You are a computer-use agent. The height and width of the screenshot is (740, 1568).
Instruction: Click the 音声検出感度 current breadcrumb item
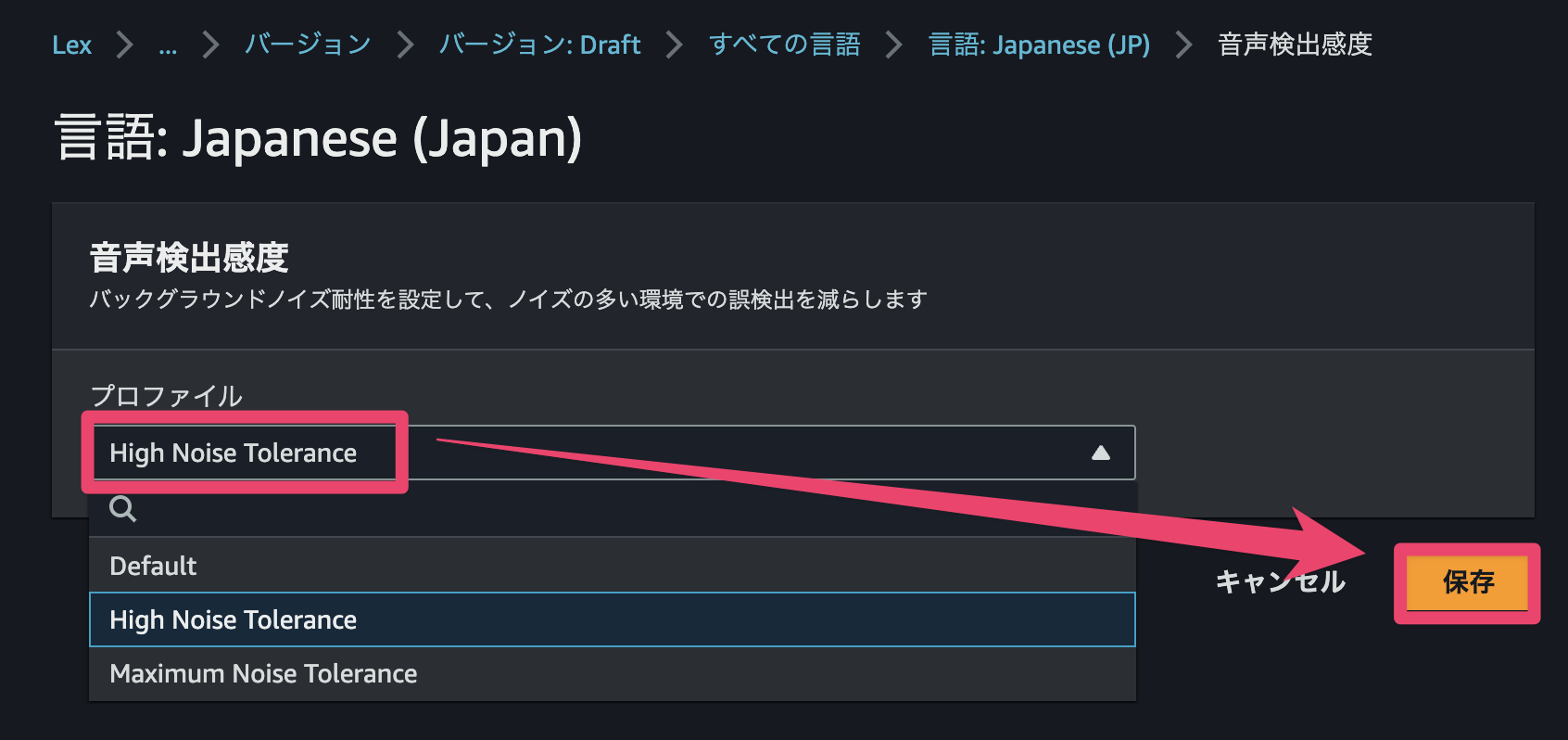[x=1294, y=45]
